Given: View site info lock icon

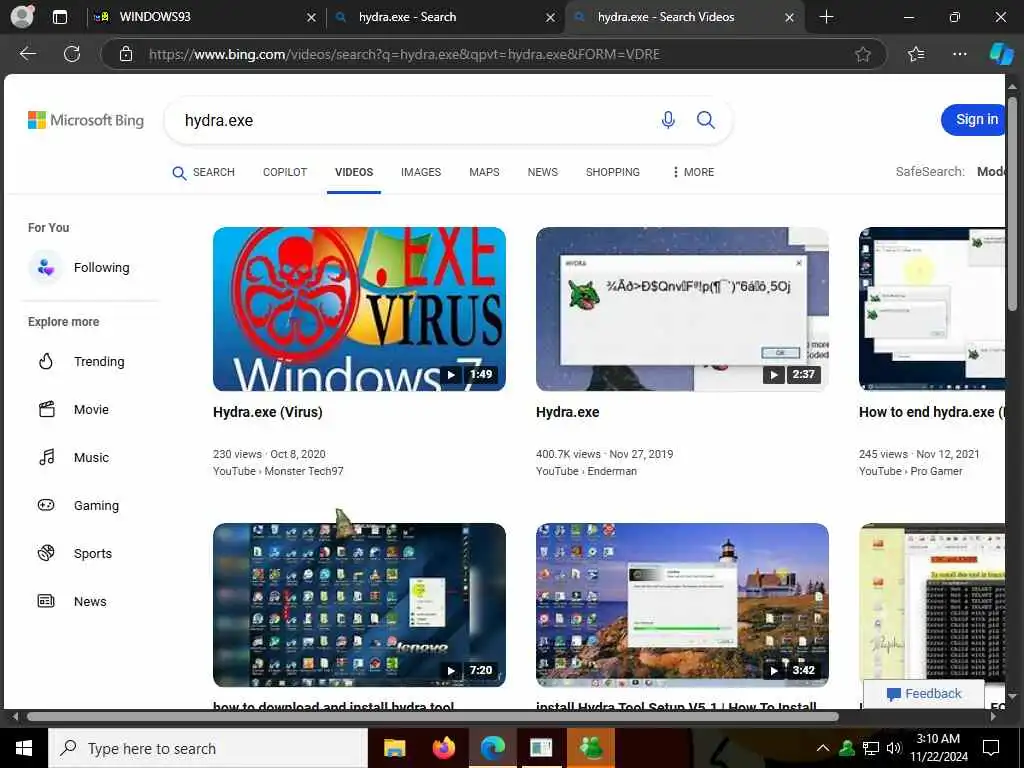Looking at the screenshot, I should pyautogui.click(x=126, y=54).
